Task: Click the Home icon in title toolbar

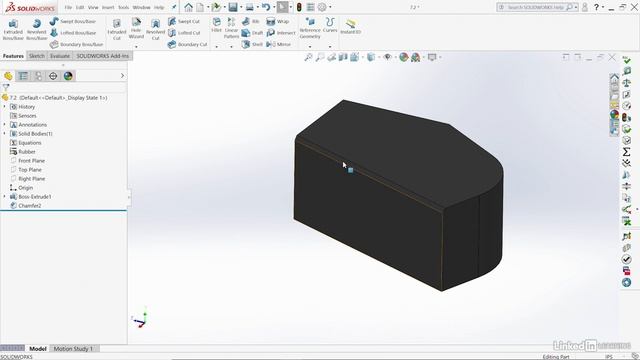Action: point(188,7)
